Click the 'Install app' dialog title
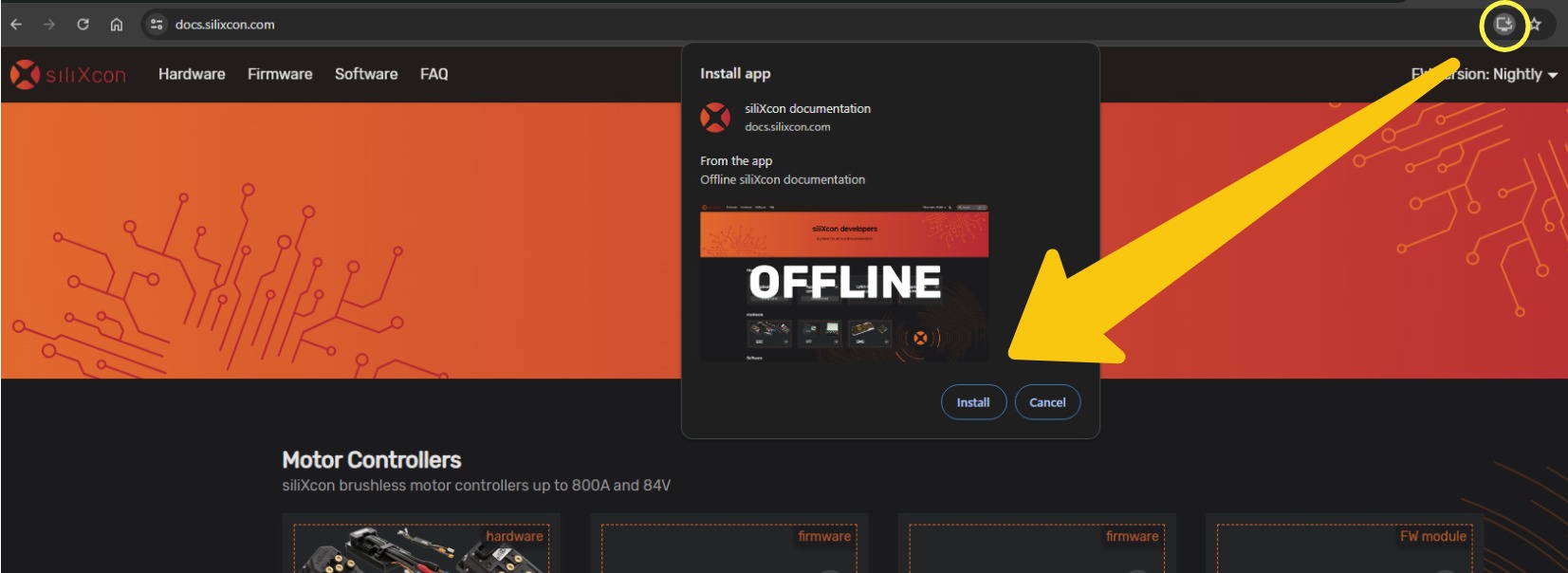The width and height of the screenshot is (1568, 573). point(735,73)
